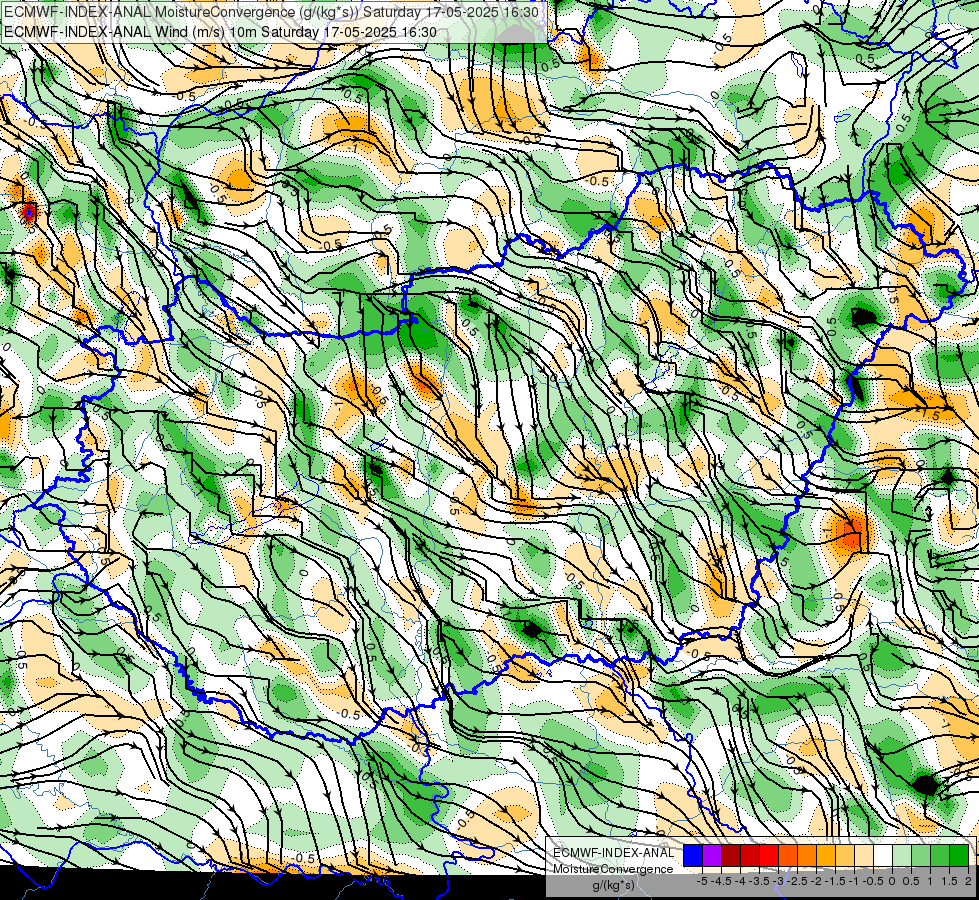Click the '-3.5' tick on the legend
This screenshot has width=979, height=900.
[x=759, y=881]
